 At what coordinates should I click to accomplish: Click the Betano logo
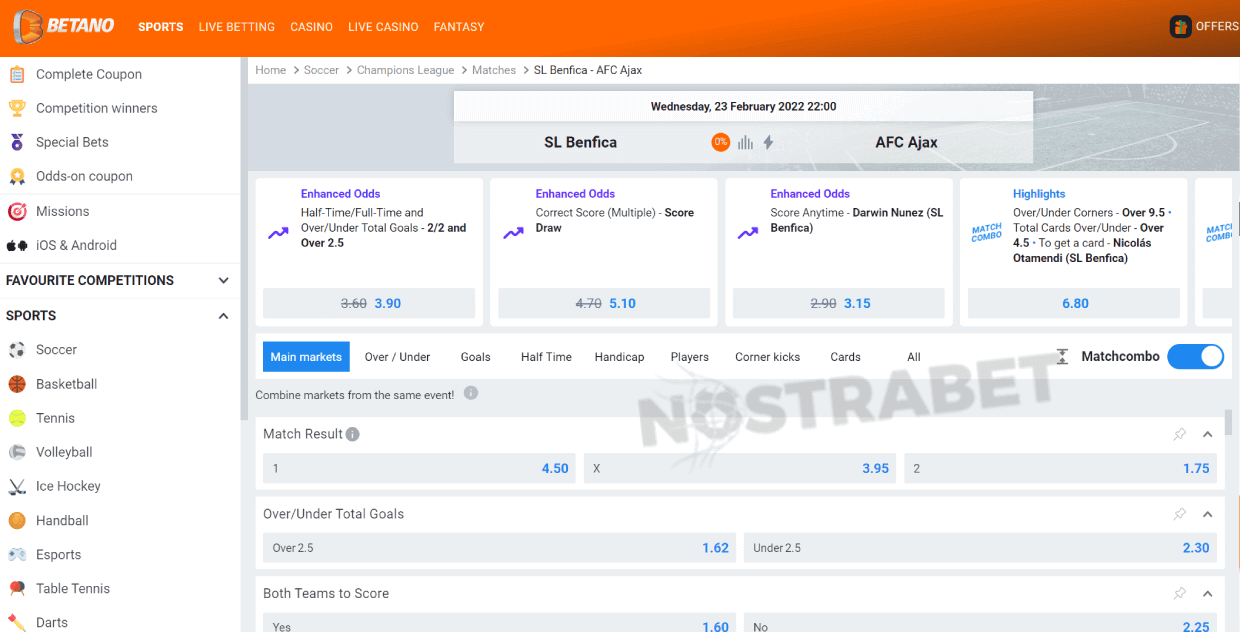point(64,27)
